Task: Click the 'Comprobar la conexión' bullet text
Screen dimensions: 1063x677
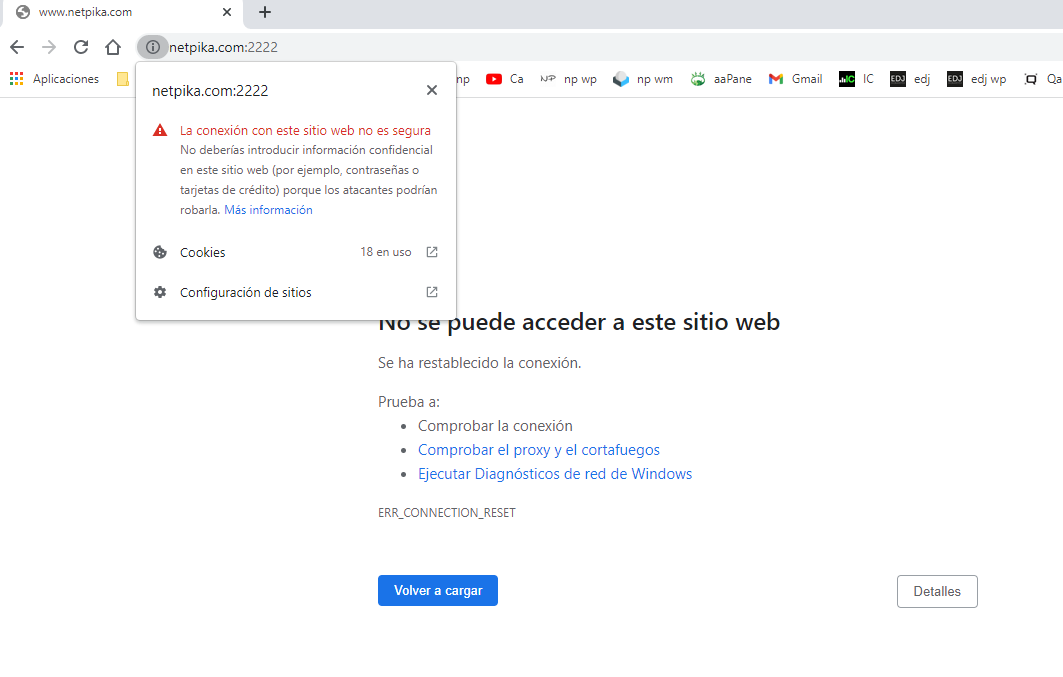Action: tap(495, 426)
